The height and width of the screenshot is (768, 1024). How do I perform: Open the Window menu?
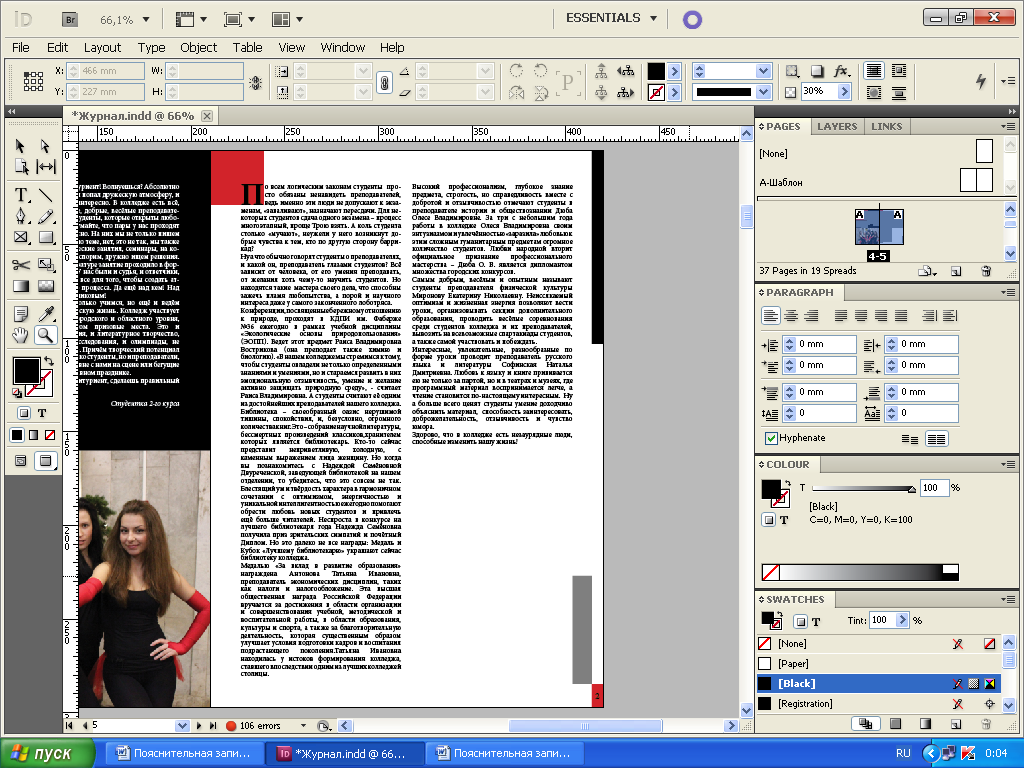click(343, 48)
